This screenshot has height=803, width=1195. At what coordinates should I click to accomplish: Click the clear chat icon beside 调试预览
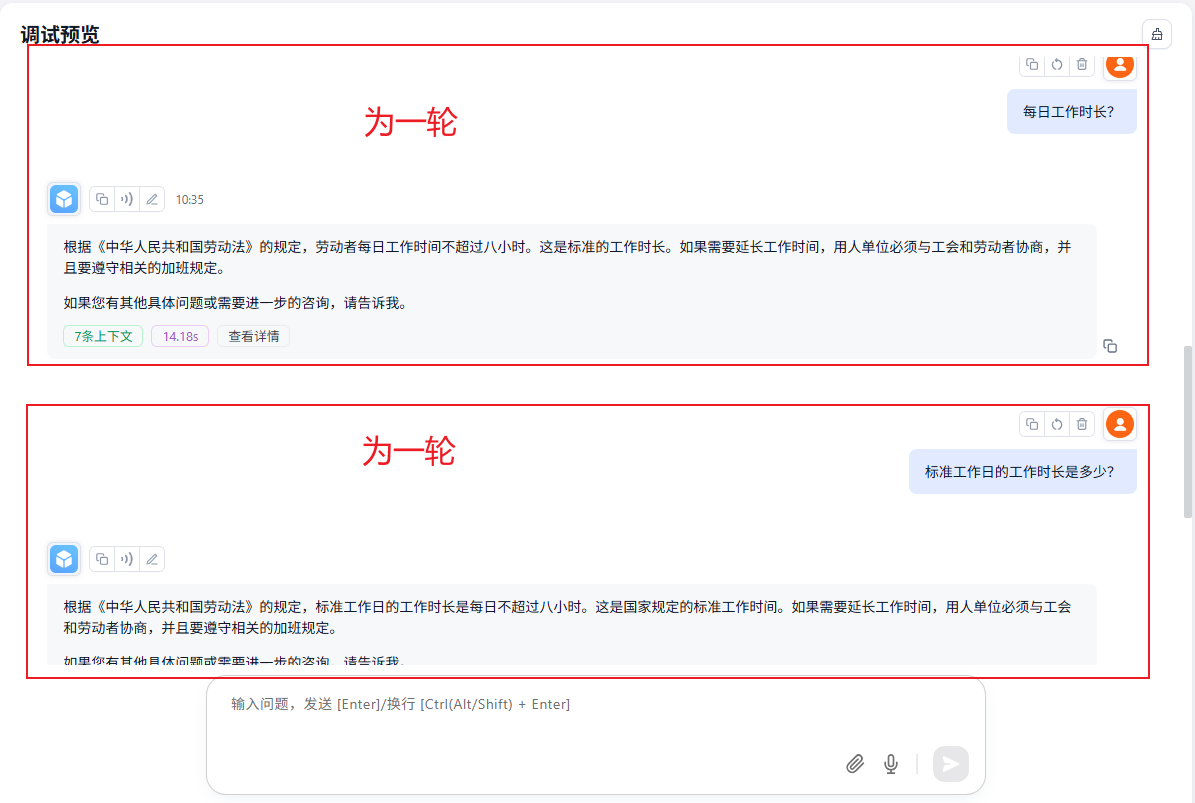pyautogui.click(x=1157, y=34)
